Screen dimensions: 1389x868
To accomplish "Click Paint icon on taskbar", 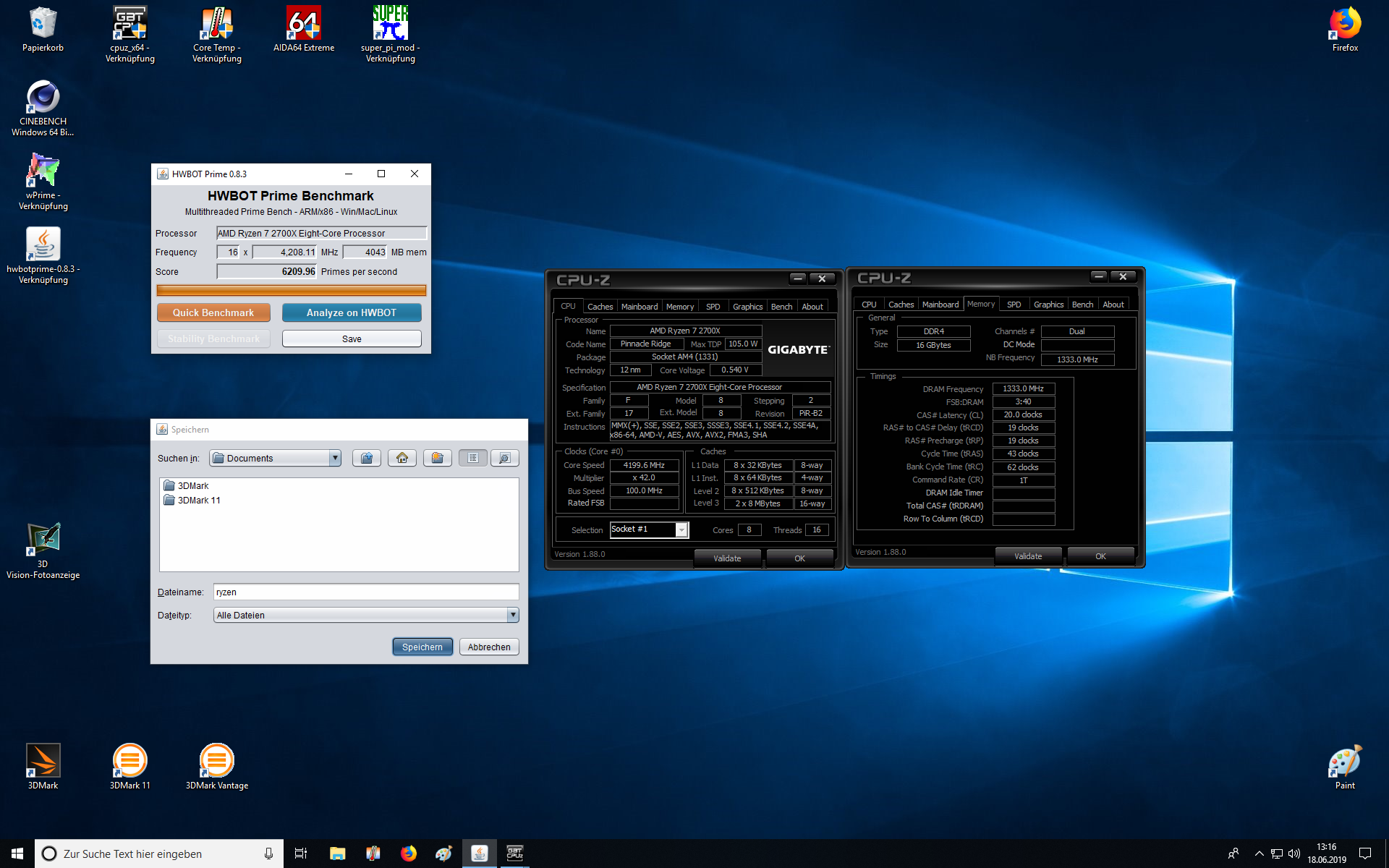I will click(x=443, y=854).
